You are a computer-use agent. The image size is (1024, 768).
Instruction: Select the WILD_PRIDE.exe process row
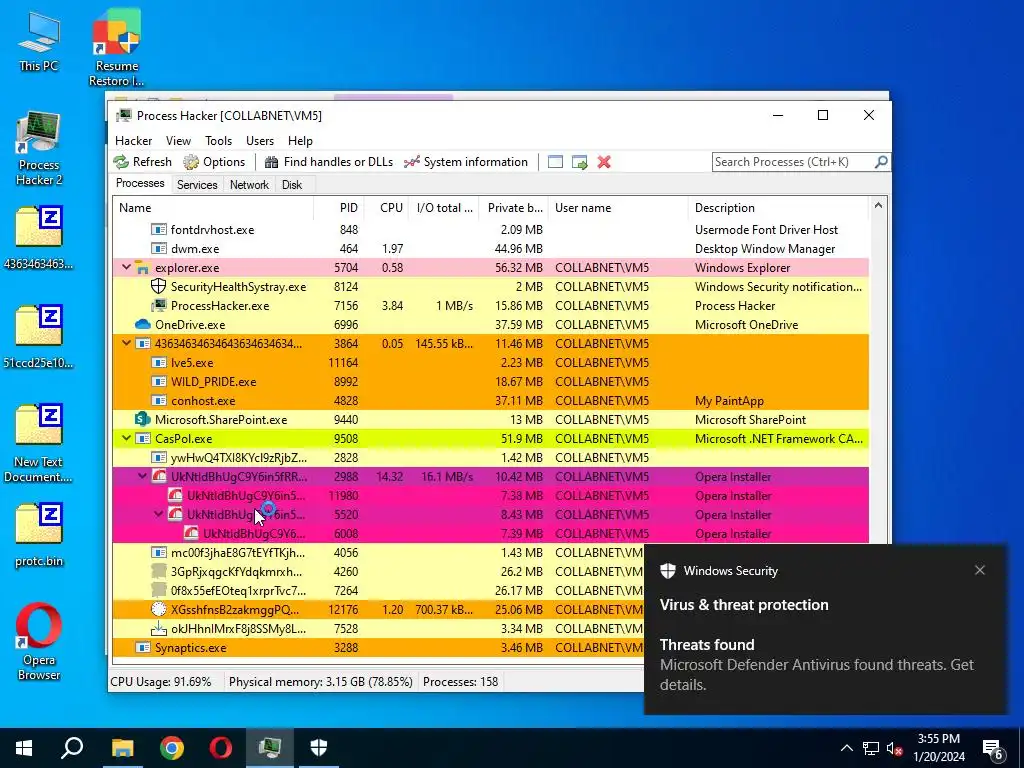(491, 381)
